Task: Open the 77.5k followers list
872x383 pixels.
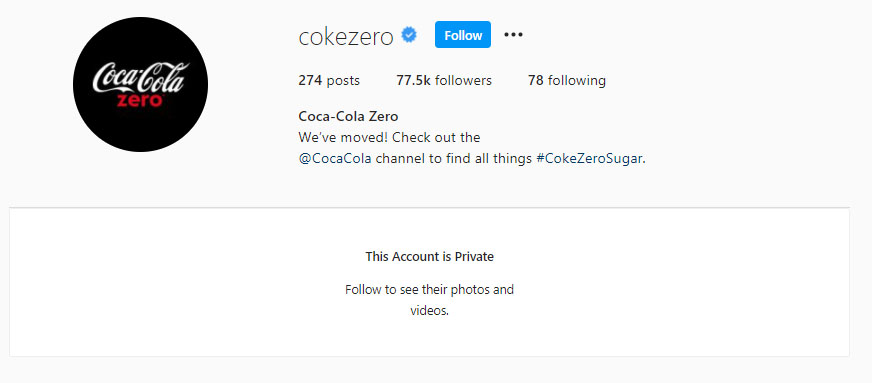Action: (444, 81)
